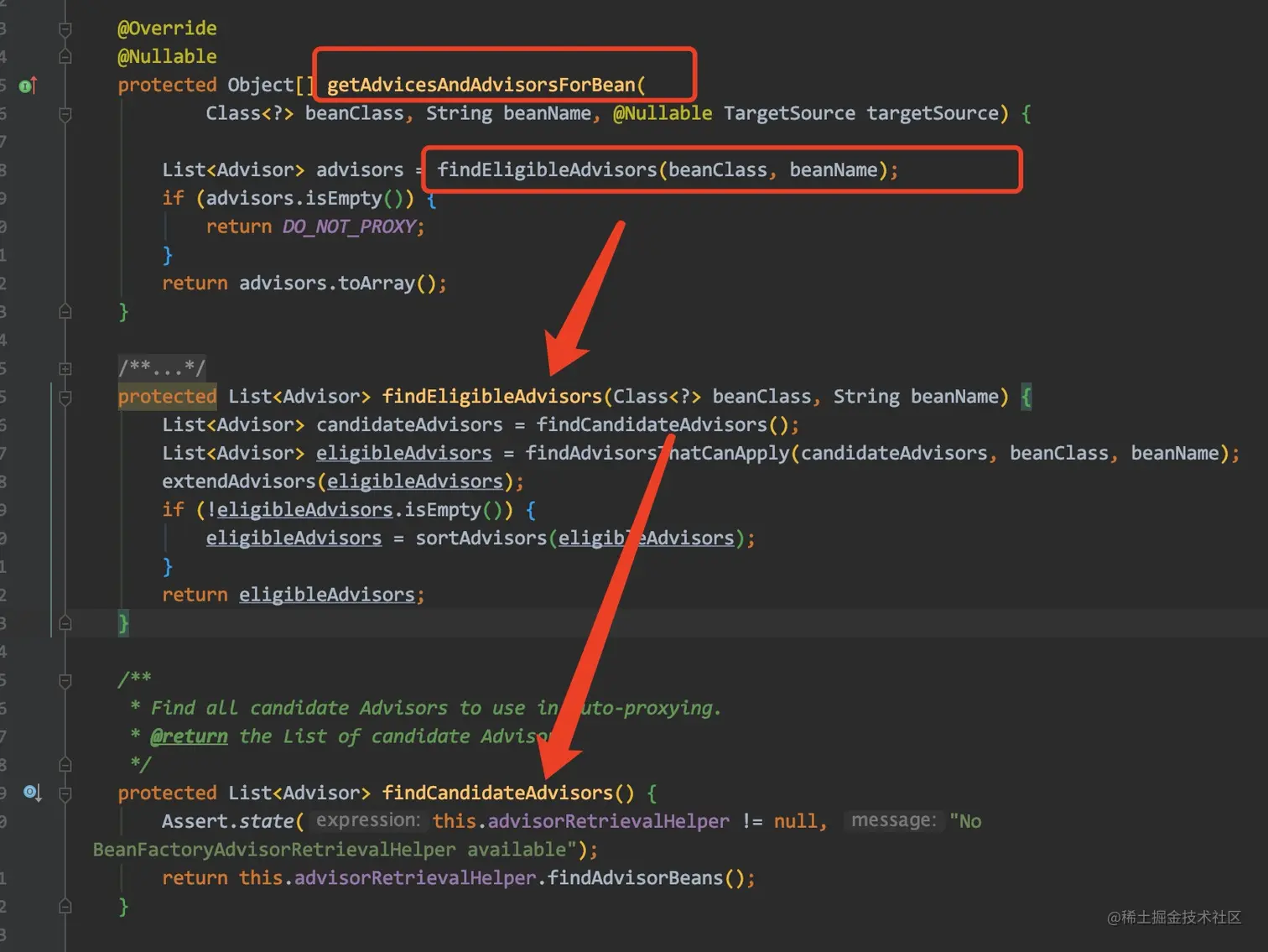Click the highlighted closing brace of findEligibleAdvisors
Screen dimensions: 1268x952
coord(123,623)
